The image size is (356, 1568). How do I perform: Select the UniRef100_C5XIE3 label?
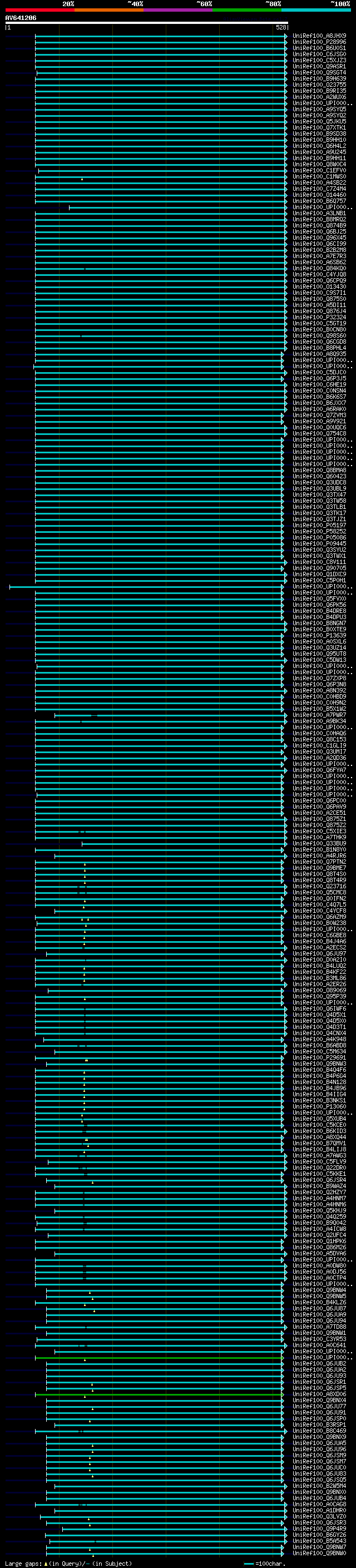319,832
